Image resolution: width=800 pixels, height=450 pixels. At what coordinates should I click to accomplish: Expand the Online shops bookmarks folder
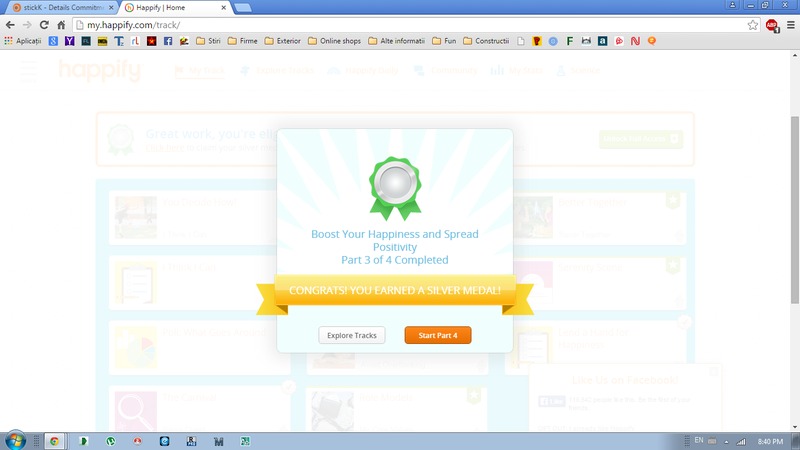click(334, 41)
